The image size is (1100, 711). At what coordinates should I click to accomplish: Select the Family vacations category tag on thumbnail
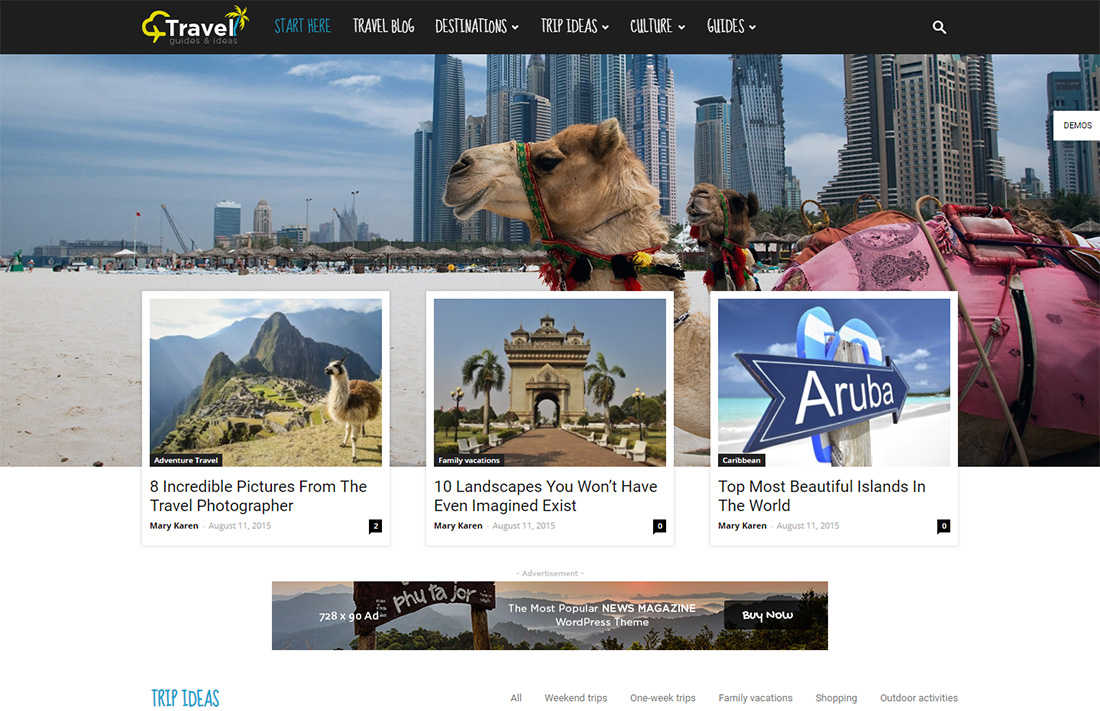[x=469, y=460]
